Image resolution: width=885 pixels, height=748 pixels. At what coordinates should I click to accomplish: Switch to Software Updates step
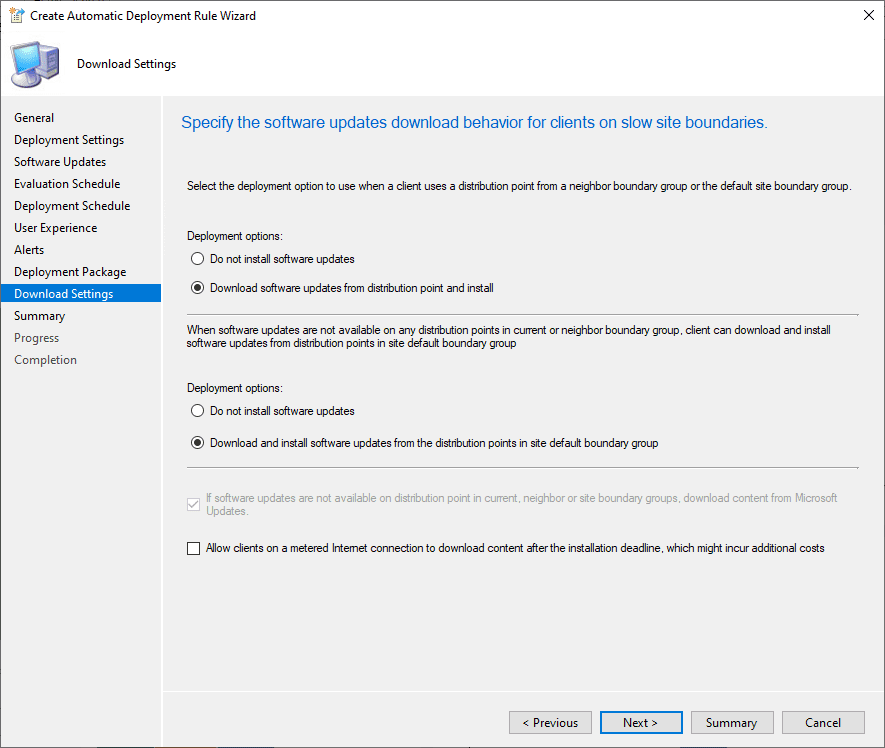tap(60, 162)
